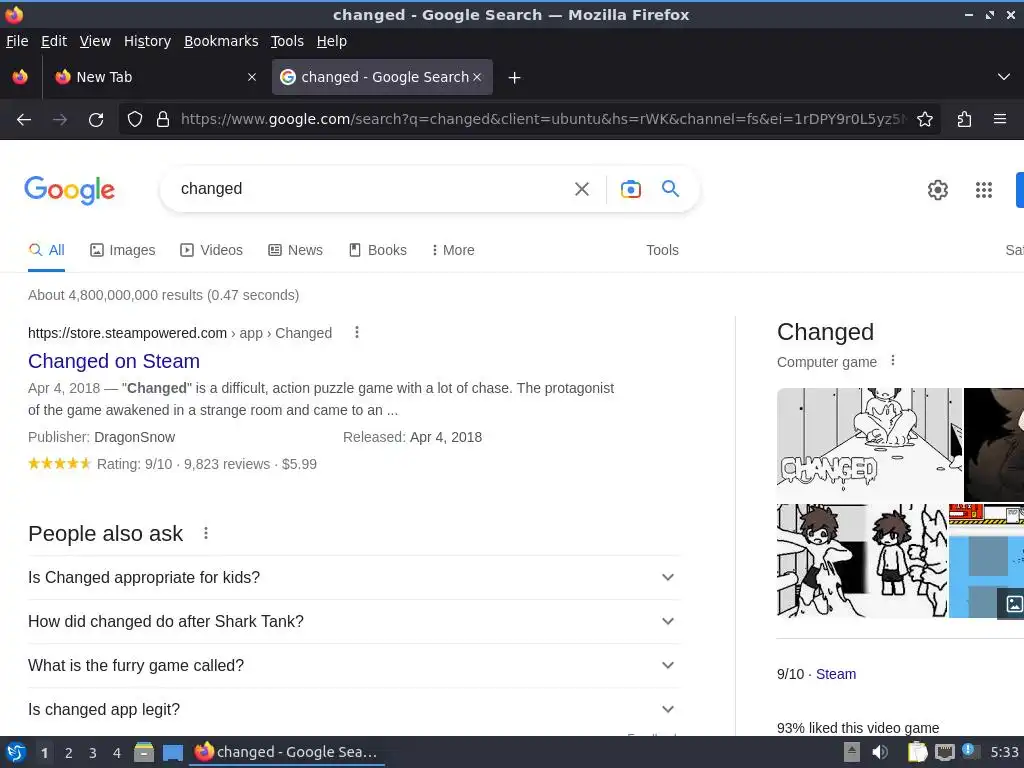Close the changed - Google Search tab

tap(477, 77)
